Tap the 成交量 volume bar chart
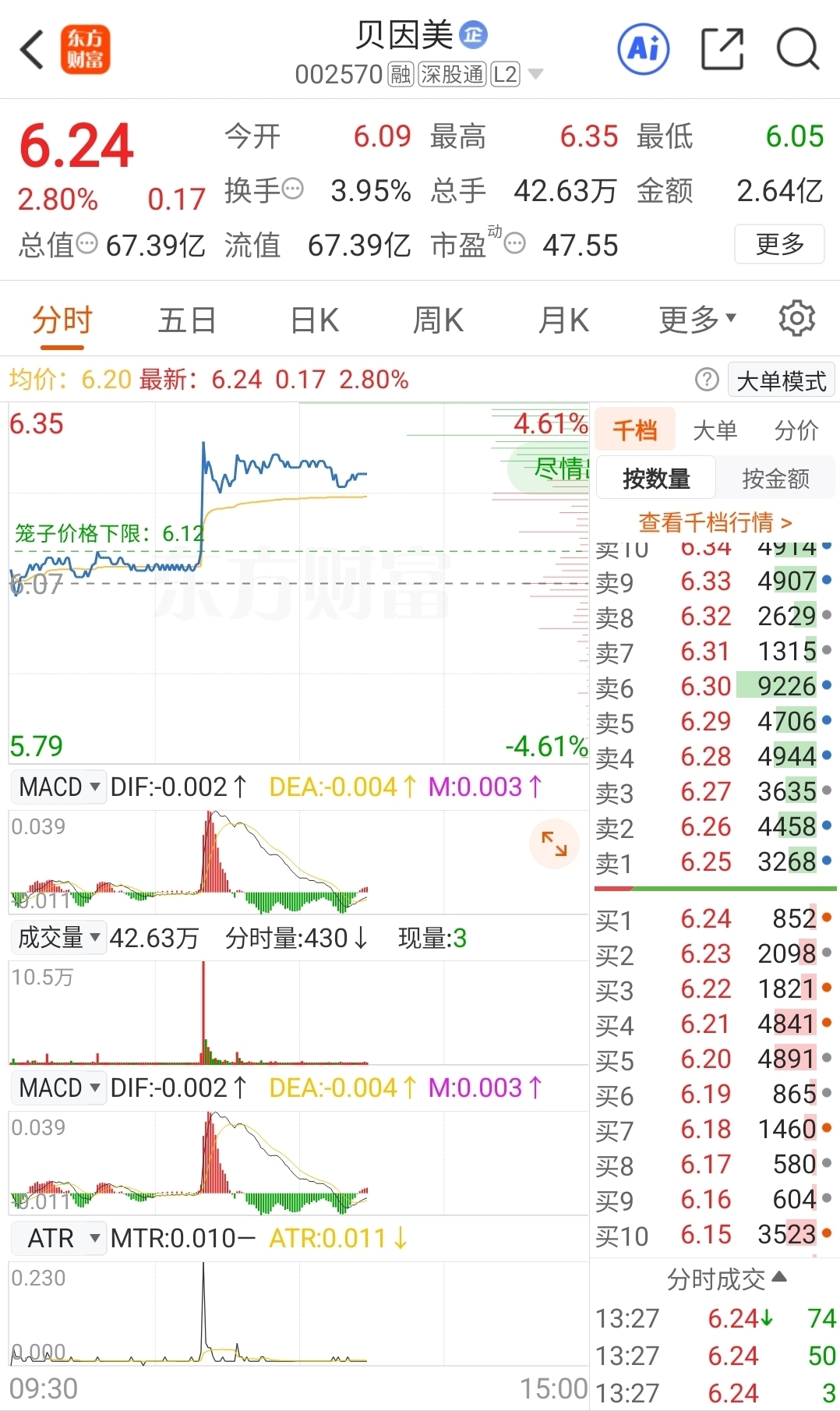The width and height of the screenshot is (840, 1411). [x=298, y=1012]
